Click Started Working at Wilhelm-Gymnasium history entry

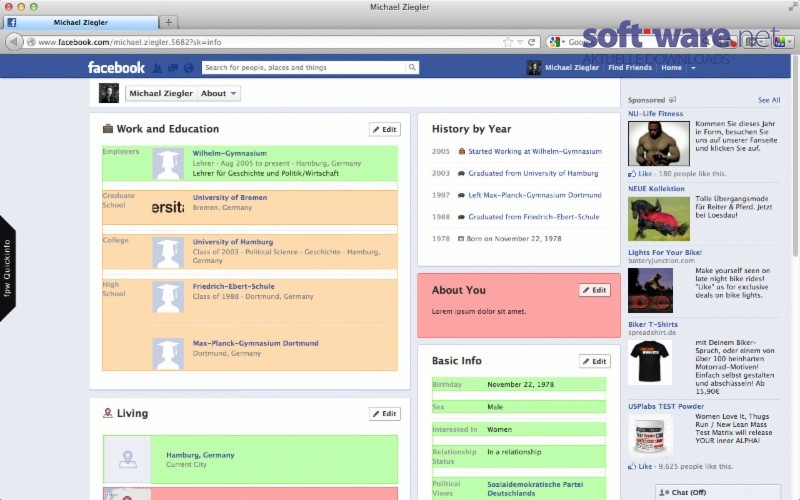point(535,152)
